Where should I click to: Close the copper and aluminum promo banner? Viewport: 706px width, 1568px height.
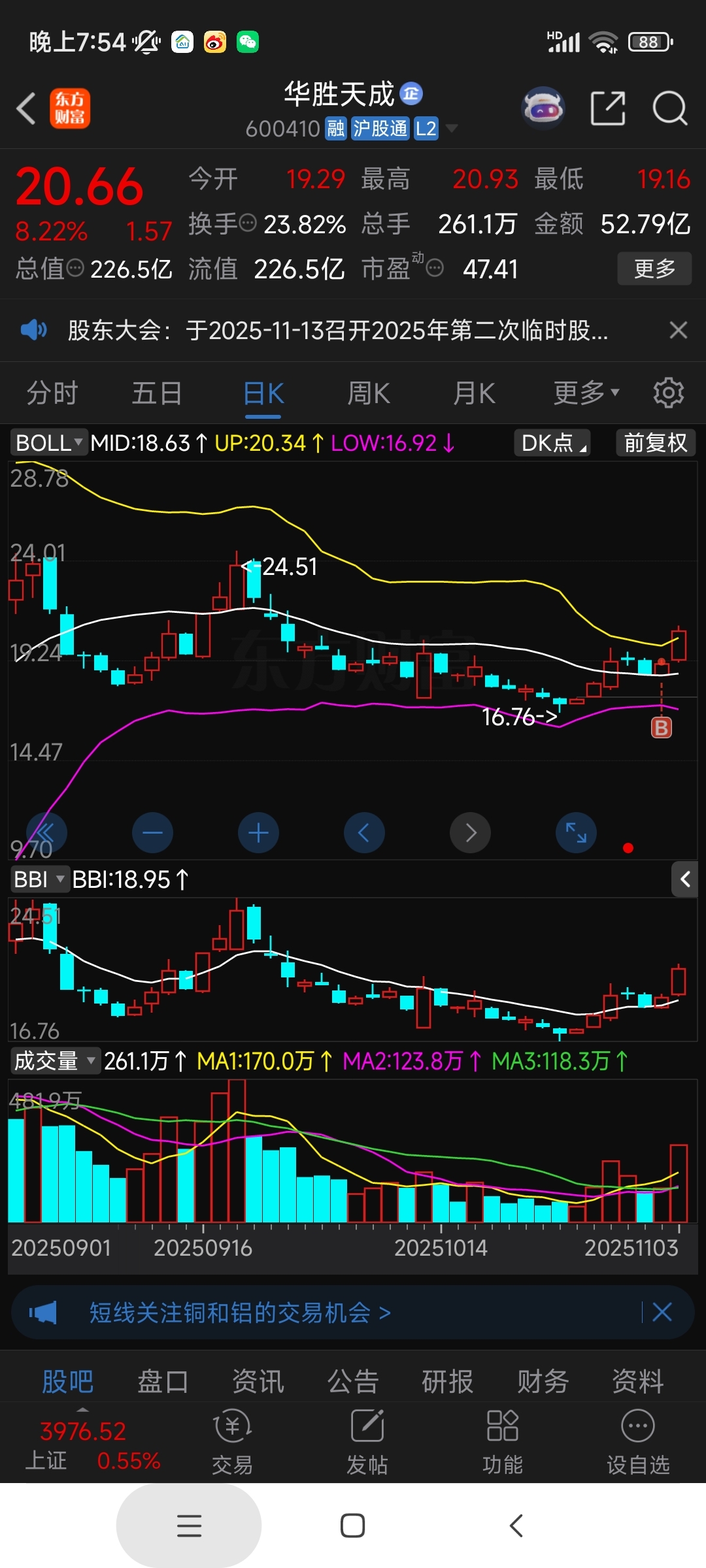point(662,1312)
